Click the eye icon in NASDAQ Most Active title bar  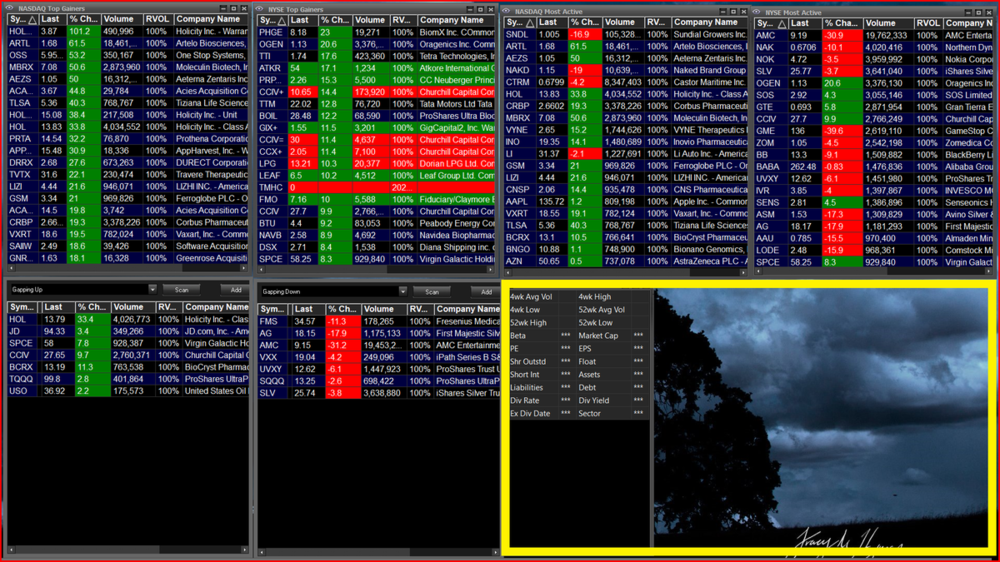click(506, 11)
